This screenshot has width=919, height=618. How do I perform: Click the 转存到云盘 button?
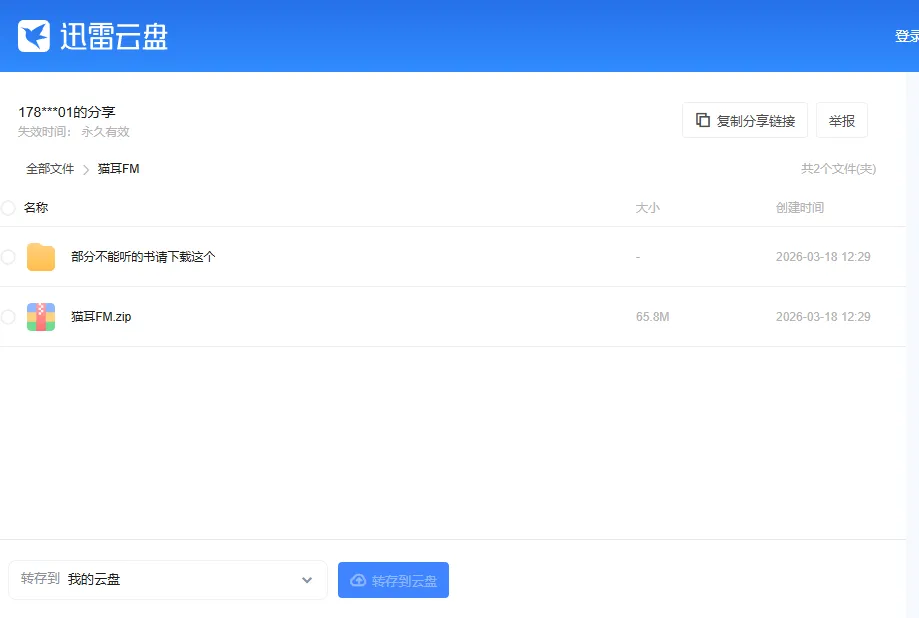(x=393, y=580)
